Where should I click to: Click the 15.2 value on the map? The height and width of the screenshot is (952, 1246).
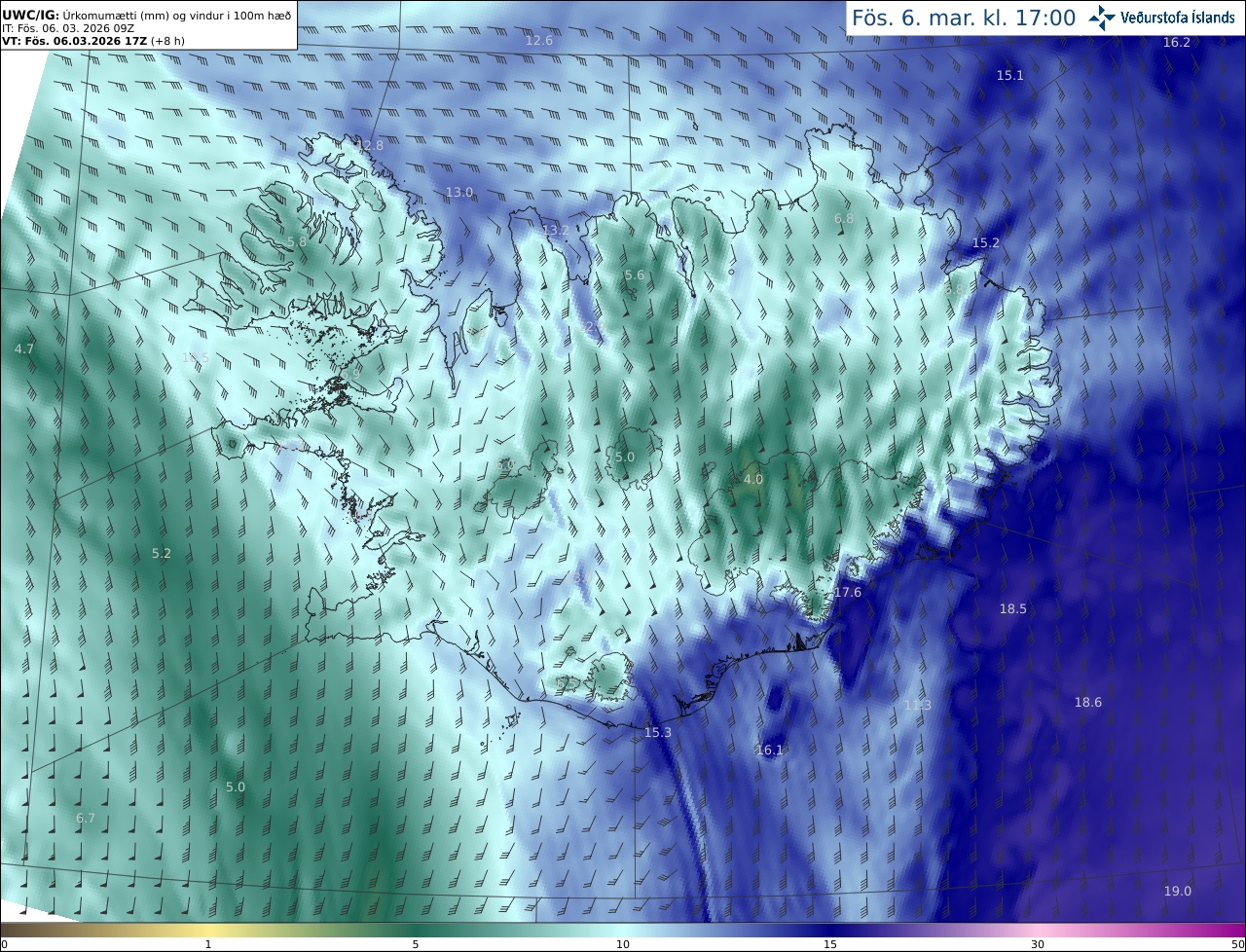(986, 242)
